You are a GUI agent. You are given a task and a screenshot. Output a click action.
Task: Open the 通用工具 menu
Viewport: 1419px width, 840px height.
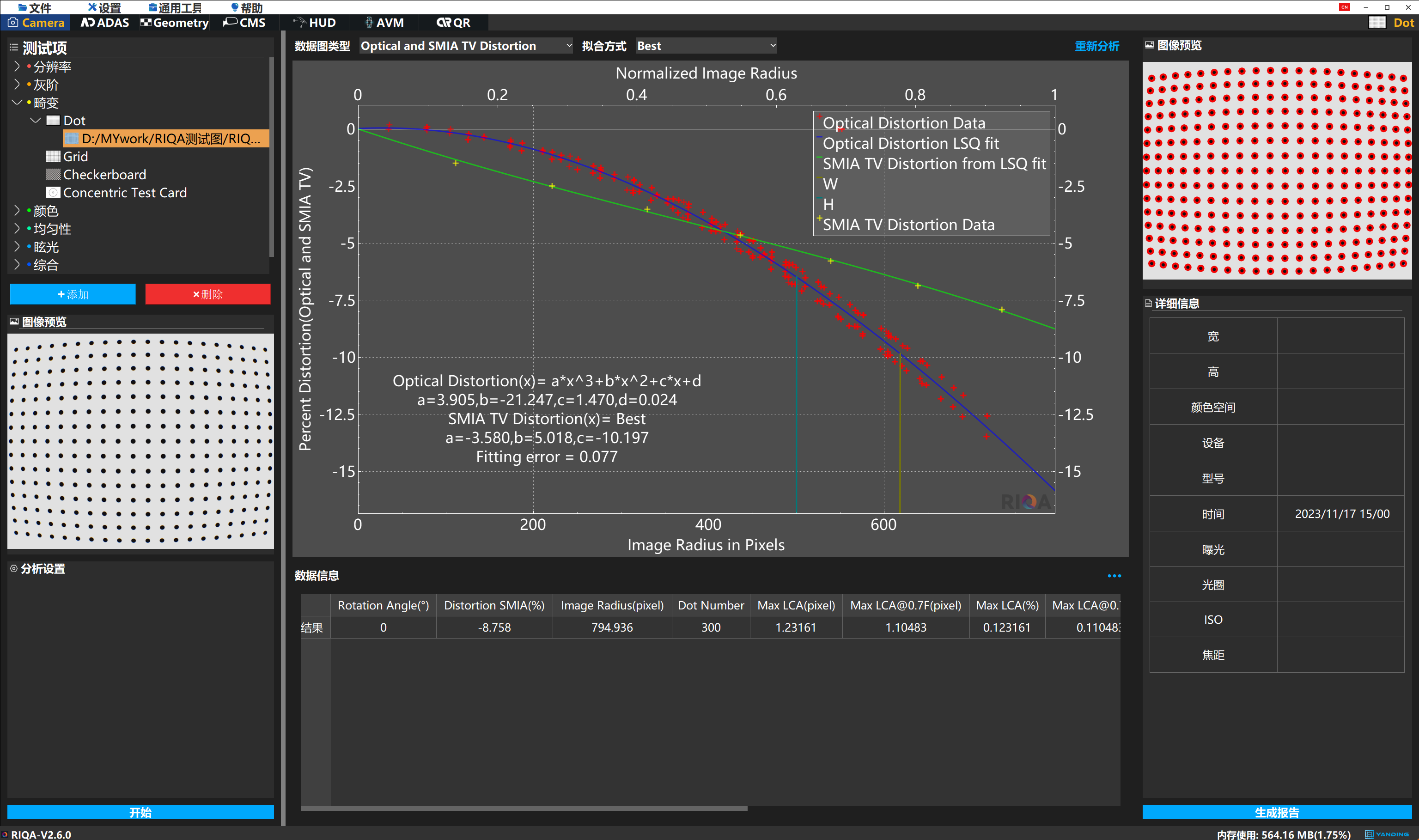175,7
